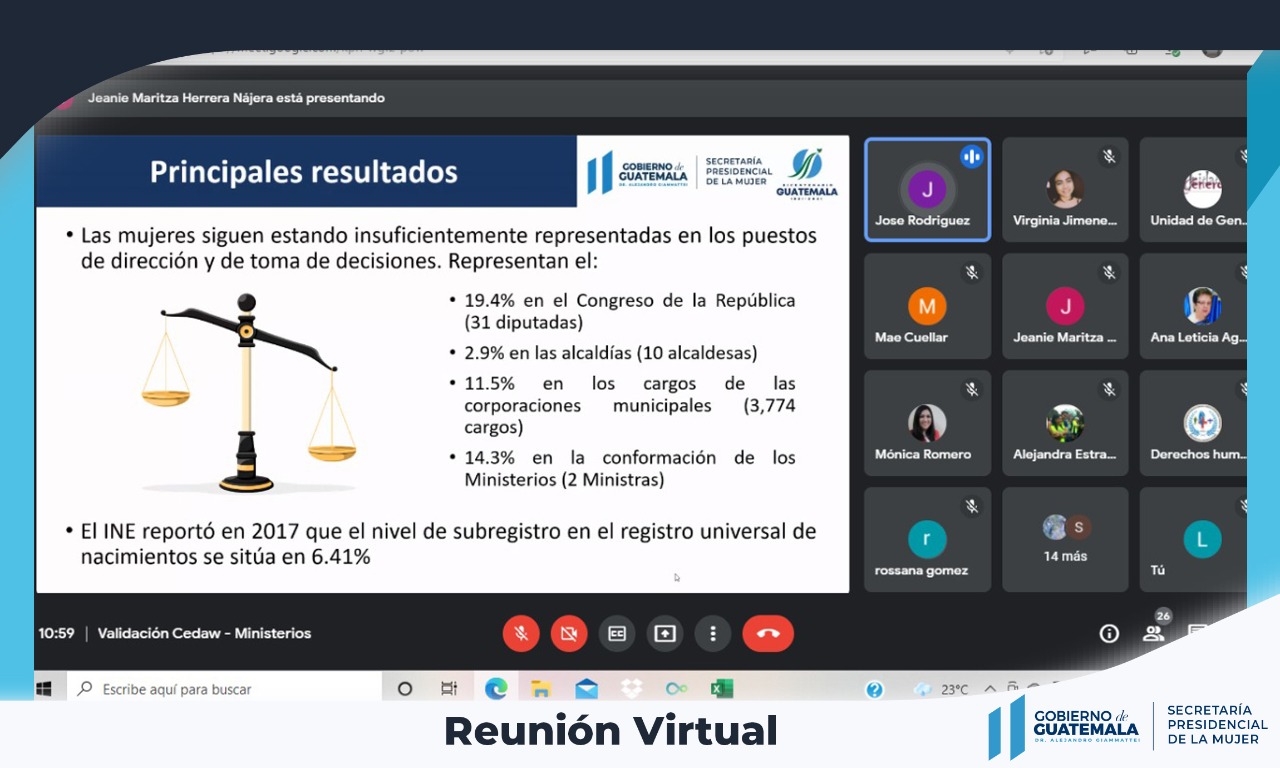
Task: Click the present screen button
Action: coord(665,634)
